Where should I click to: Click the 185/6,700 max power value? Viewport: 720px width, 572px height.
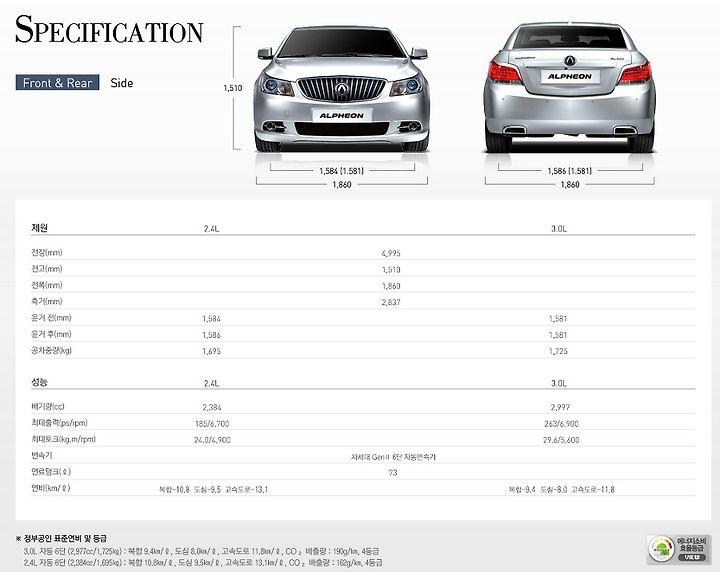[x=212, y=424]
